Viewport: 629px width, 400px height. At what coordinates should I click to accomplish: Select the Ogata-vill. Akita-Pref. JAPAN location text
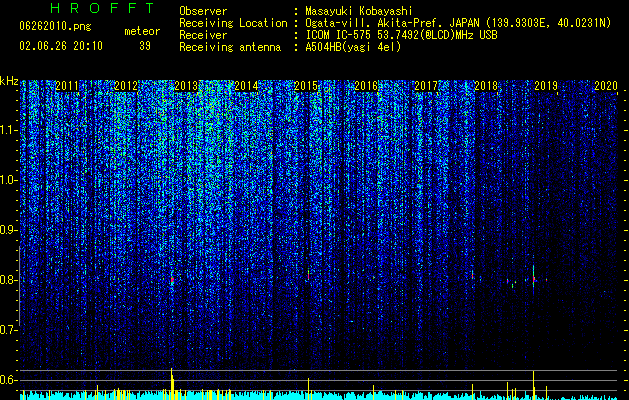click(458, 23)
